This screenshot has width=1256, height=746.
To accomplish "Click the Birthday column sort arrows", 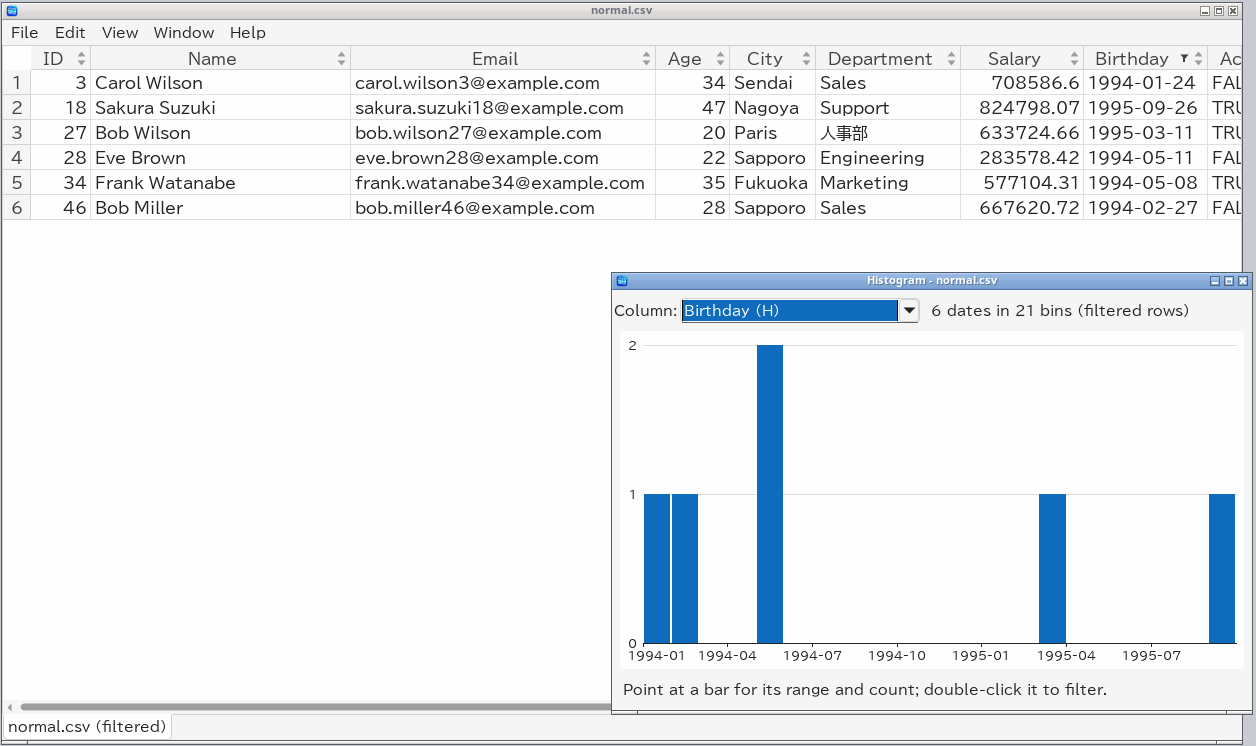I will pos(1198,59).
